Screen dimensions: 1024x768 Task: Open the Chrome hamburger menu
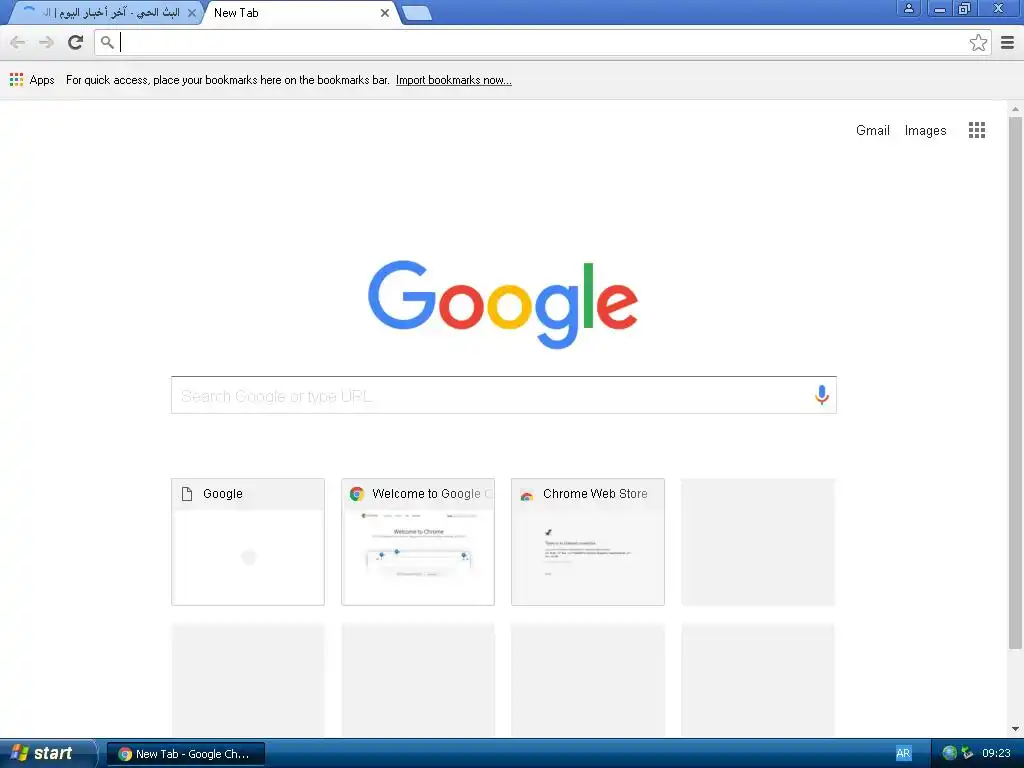pyautogui.click(x=1008, y=42)
